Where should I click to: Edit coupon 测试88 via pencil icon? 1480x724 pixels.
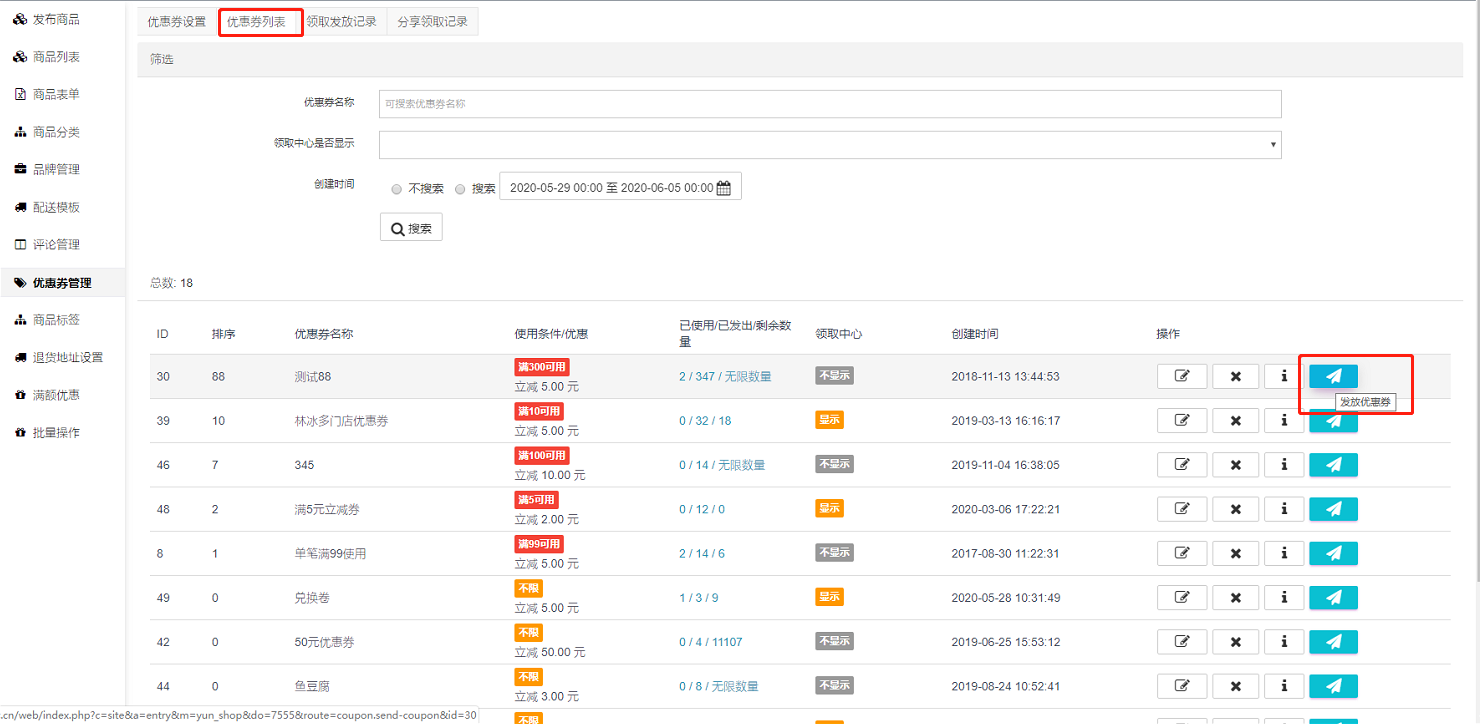coord(1182,376)
